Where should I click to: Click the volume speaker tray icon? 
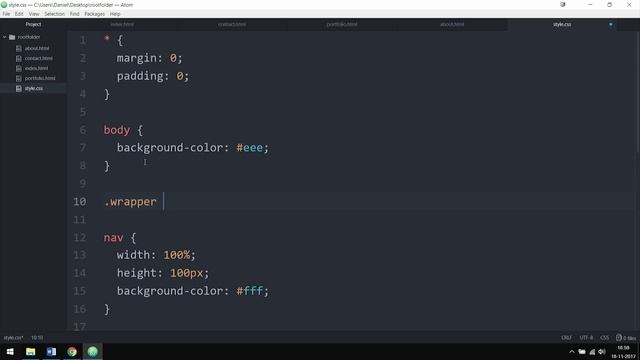[602, 352]
